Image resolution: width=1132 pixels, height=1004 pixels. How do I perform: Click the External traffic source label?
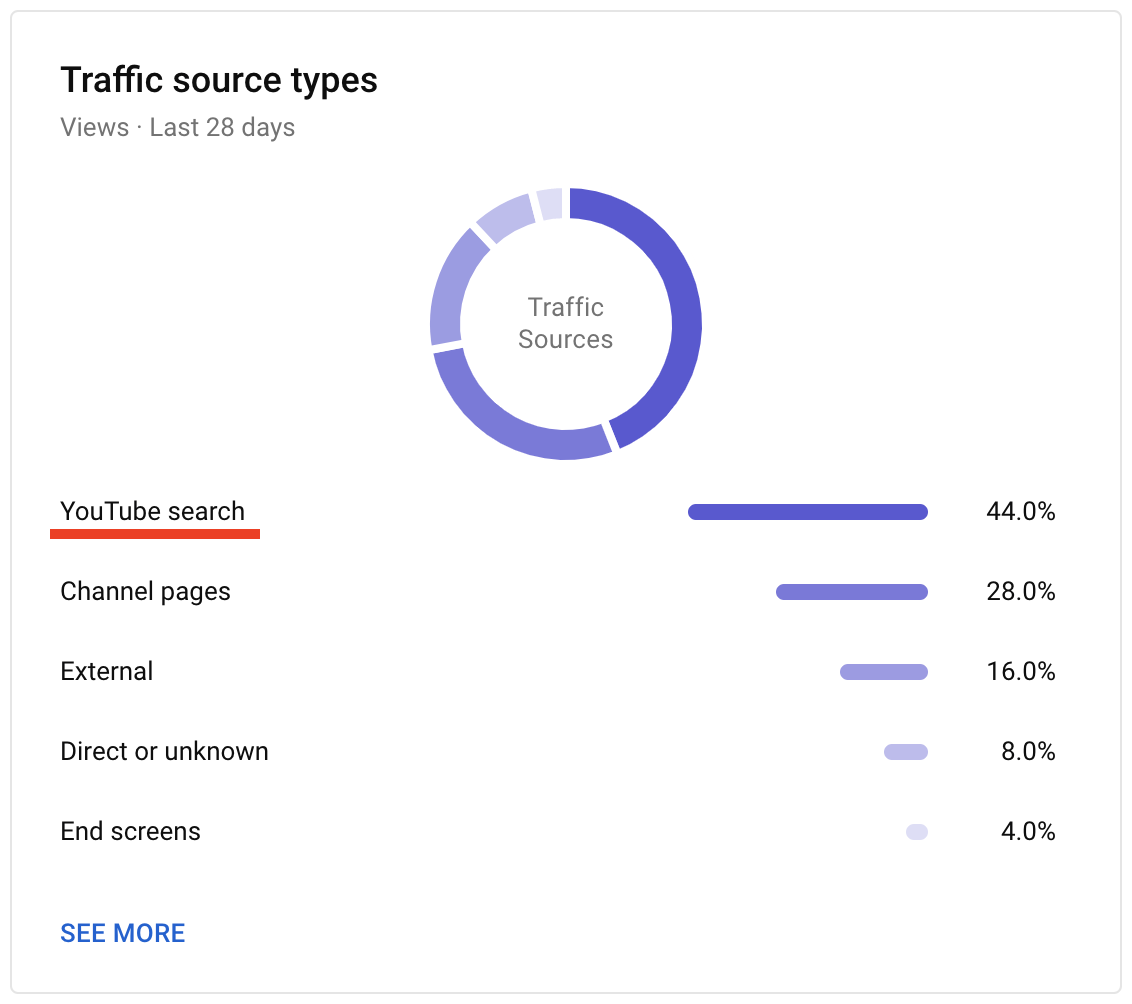pos(107,671)
